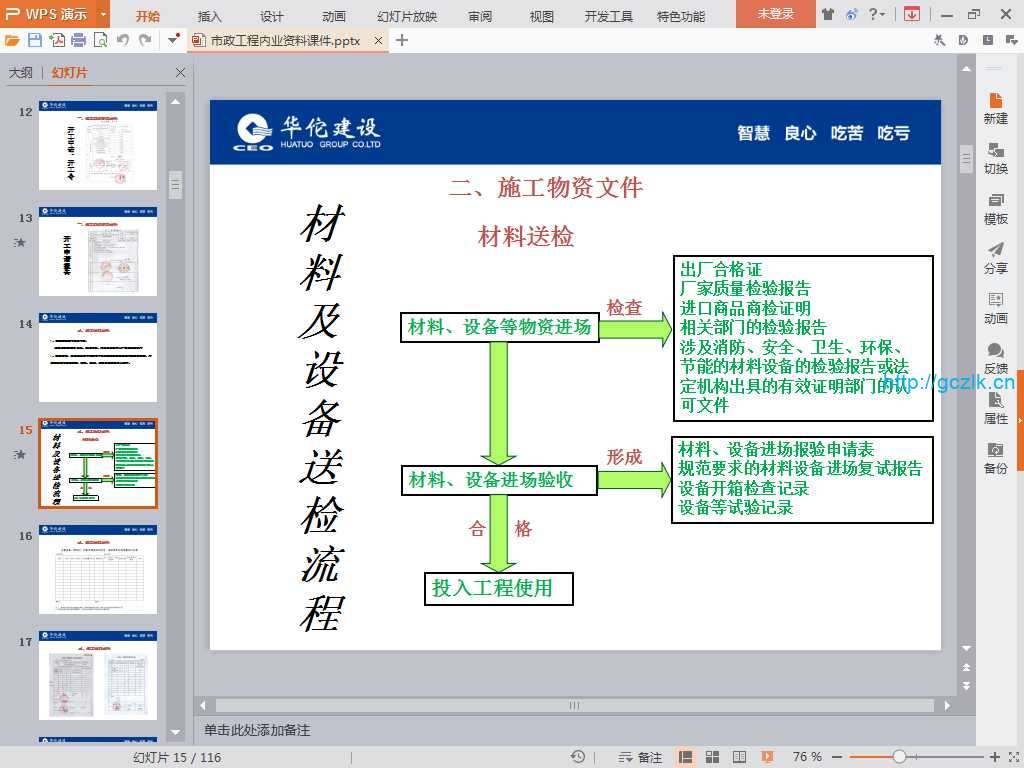Image resolution: width=1024 pixels, height=768 pixels.
Task: Open the 切换 transition panel icon
Action: (x=995, y=158)
